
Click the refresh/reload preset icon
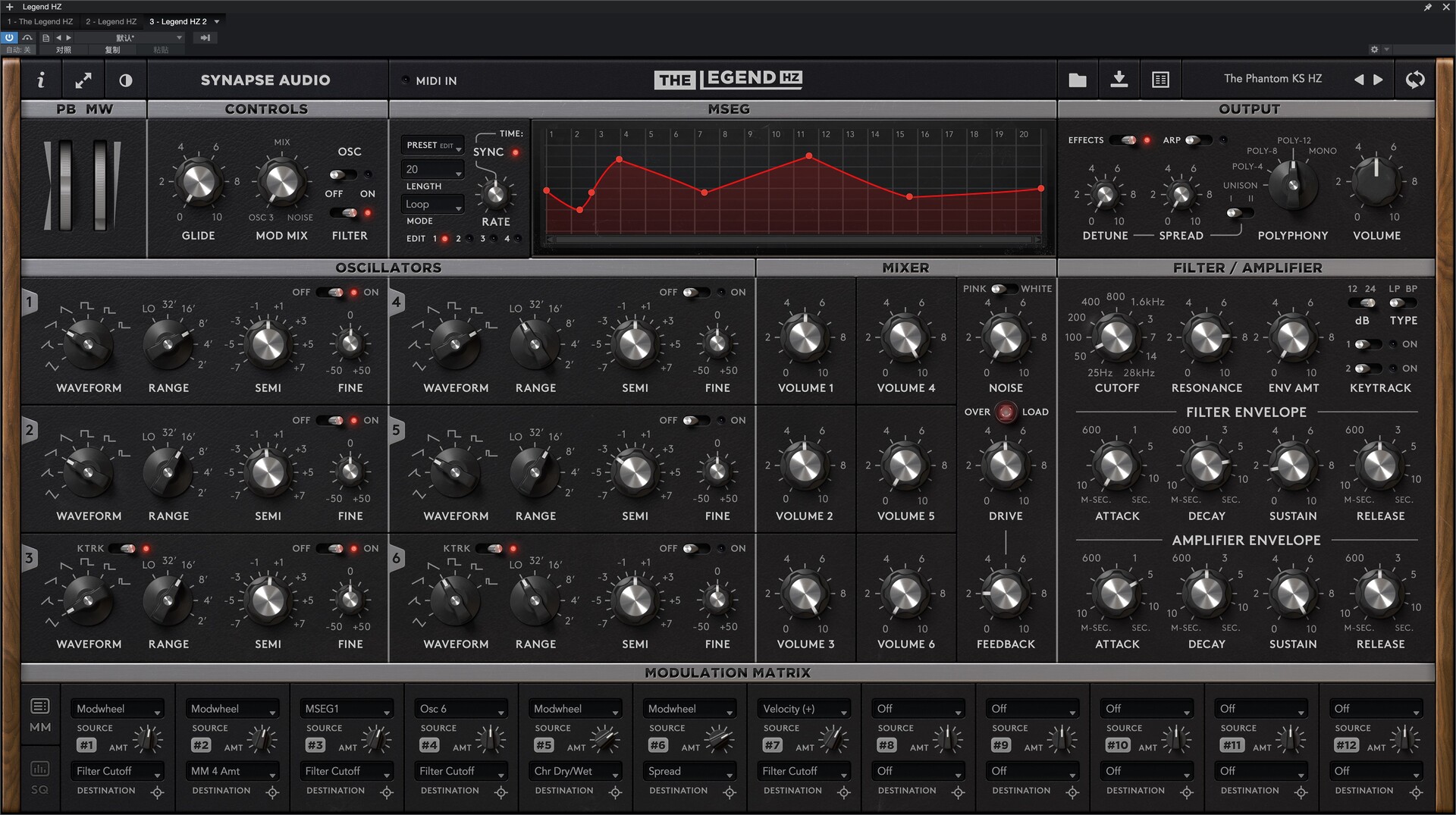click(x=1415, y=80)
